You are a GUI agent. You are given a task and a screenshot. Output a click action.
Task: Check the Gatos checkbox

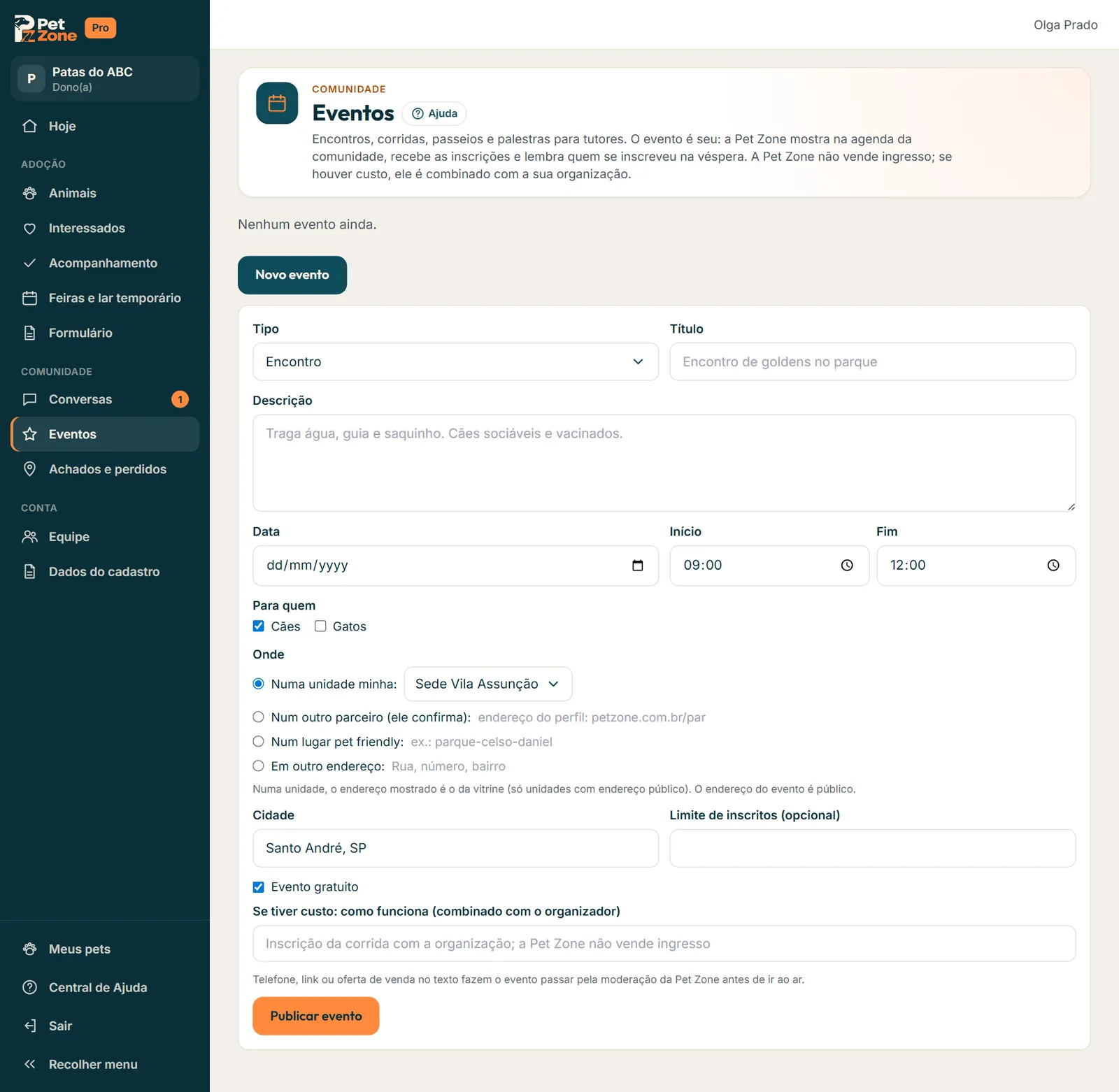[x=320, y=626]
